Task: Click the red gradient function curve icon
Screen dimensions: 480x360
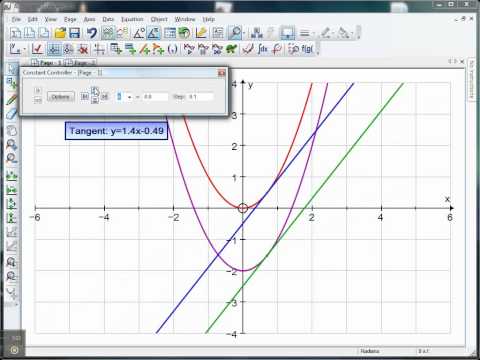Action: pos(248,49)
